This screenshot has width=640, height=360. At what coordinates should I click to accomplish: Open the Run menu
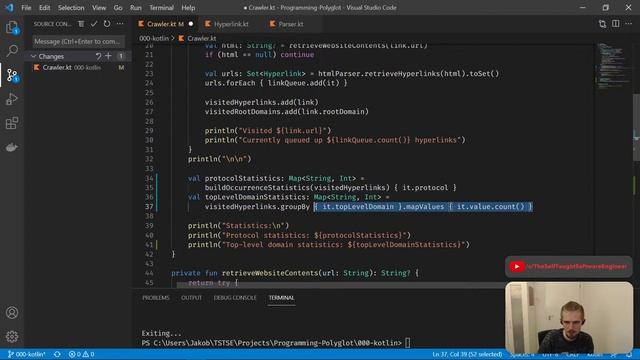[136, 8]
